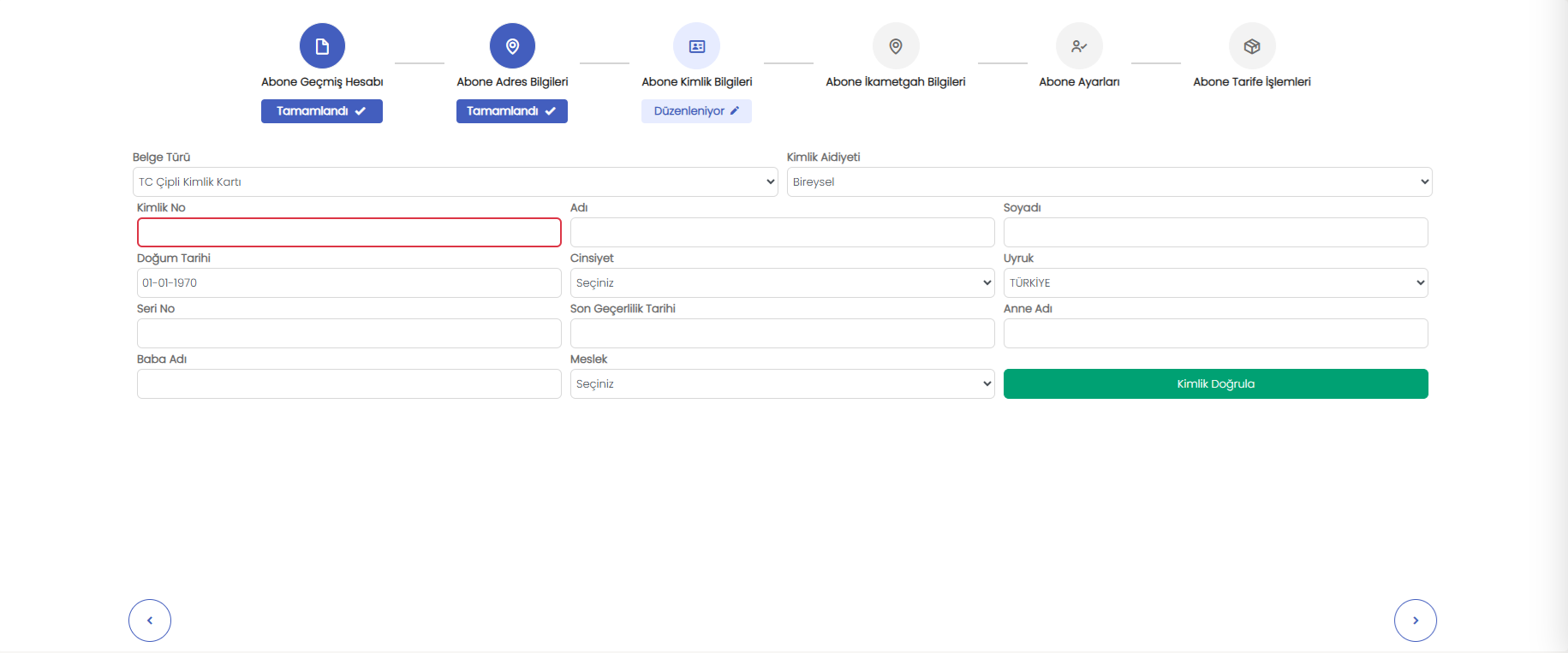The image size is (1568, 653).
Task: Click Tamamlandı badge under Abone Geçmiş Hesabı
Action: pyautogui.click(x=321, y=111)
